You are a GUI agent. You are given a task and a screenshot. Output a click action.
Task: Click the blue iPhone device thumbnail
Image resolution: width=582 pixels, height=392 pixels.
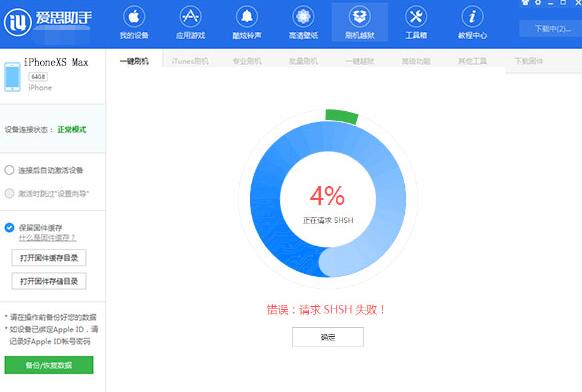(x=12, y=77)
